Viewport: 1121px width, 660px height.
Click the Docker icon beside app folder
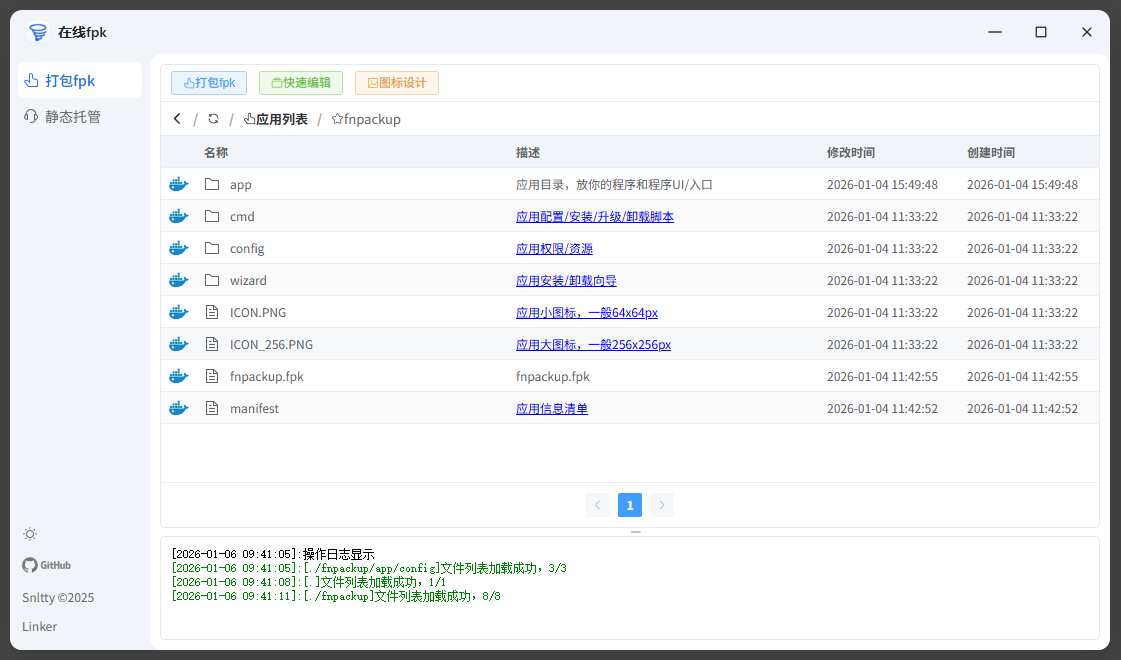point(179,185)
